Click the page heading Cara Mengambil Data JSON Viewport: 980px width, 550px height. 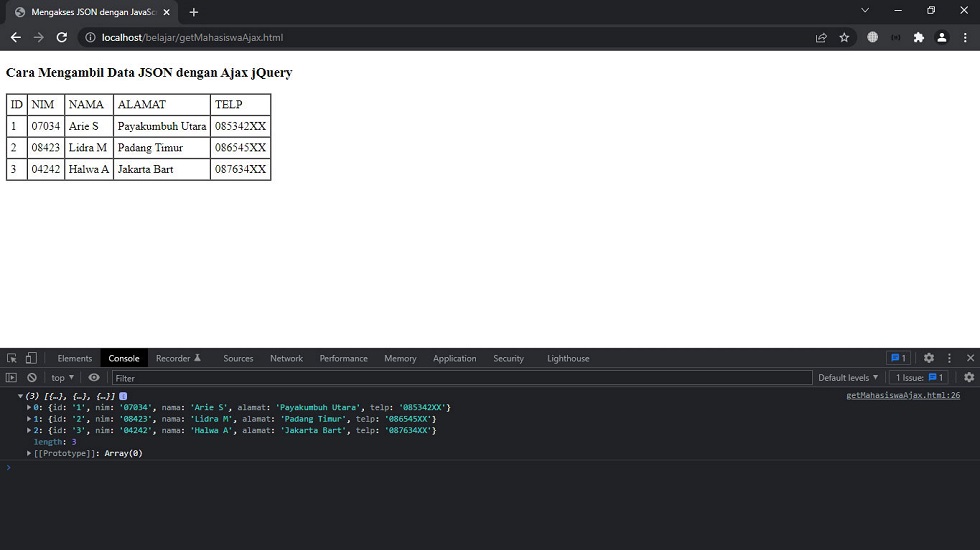(x=149, y=72)
